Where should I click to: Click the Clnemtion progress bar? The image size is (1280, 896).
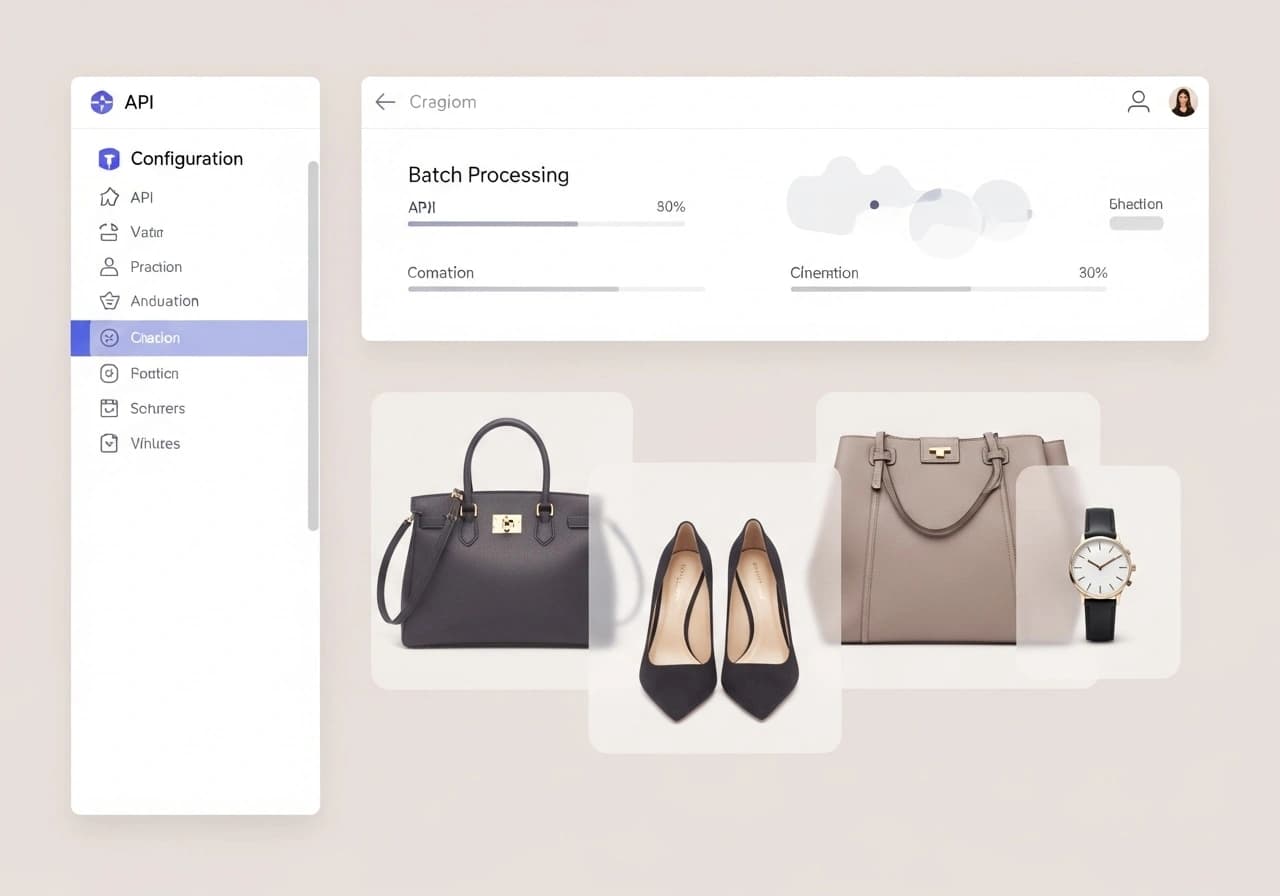tap(948, 289)
